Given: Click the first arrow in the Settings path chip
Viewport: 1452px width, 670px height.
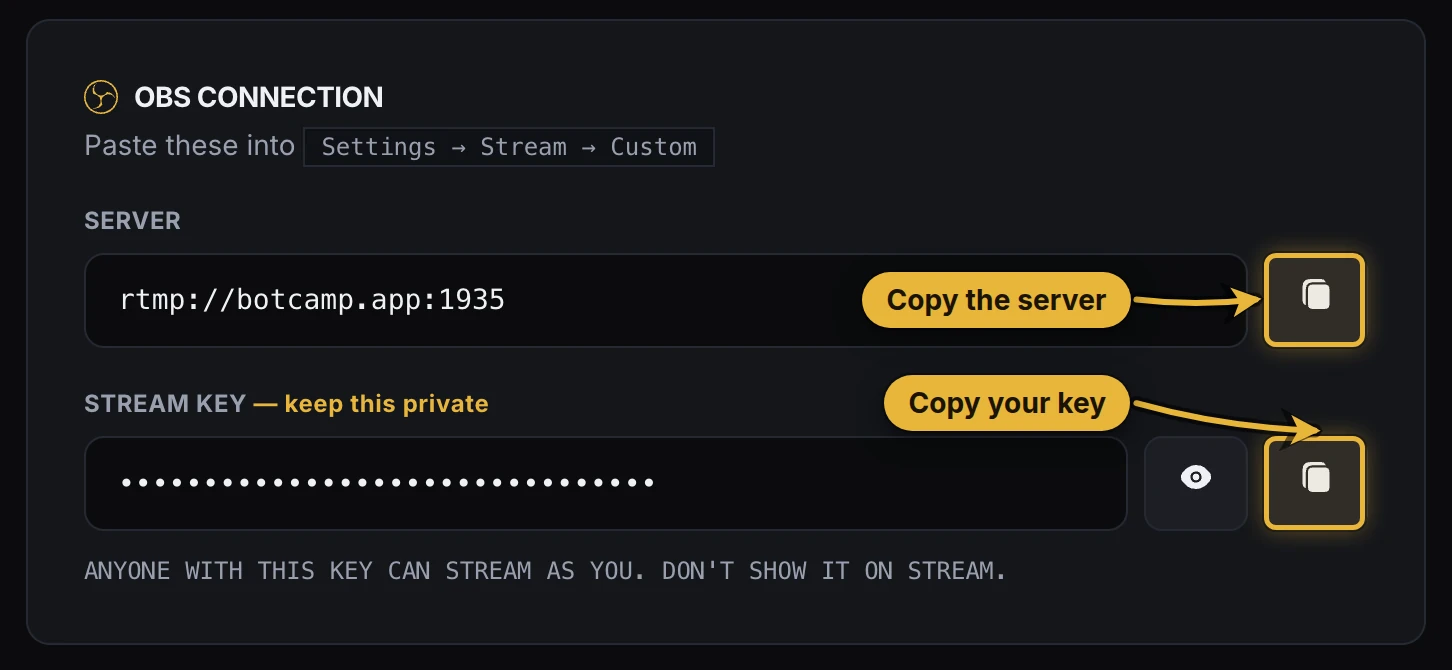Looking at the screenshot, I should [458, 147].
